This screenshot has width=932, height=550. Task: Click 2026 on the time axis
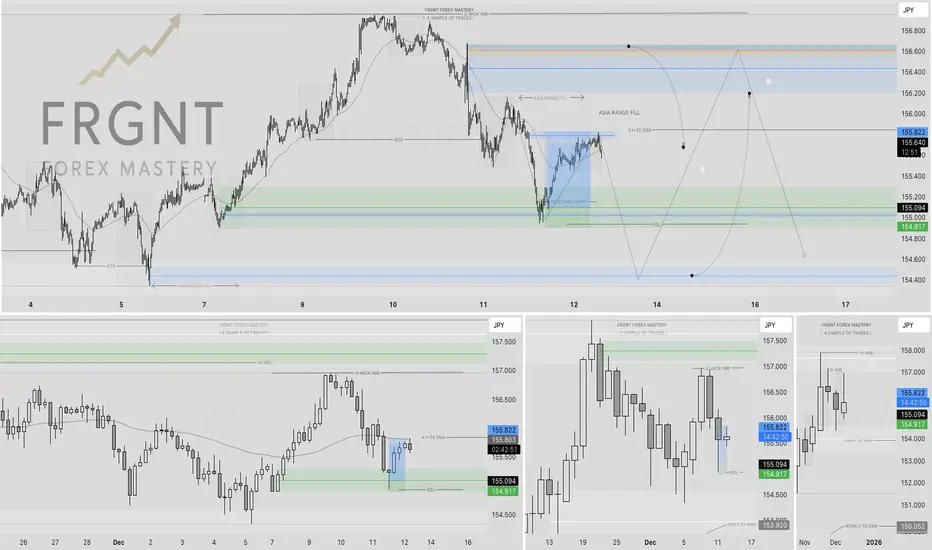click(874, 542)
